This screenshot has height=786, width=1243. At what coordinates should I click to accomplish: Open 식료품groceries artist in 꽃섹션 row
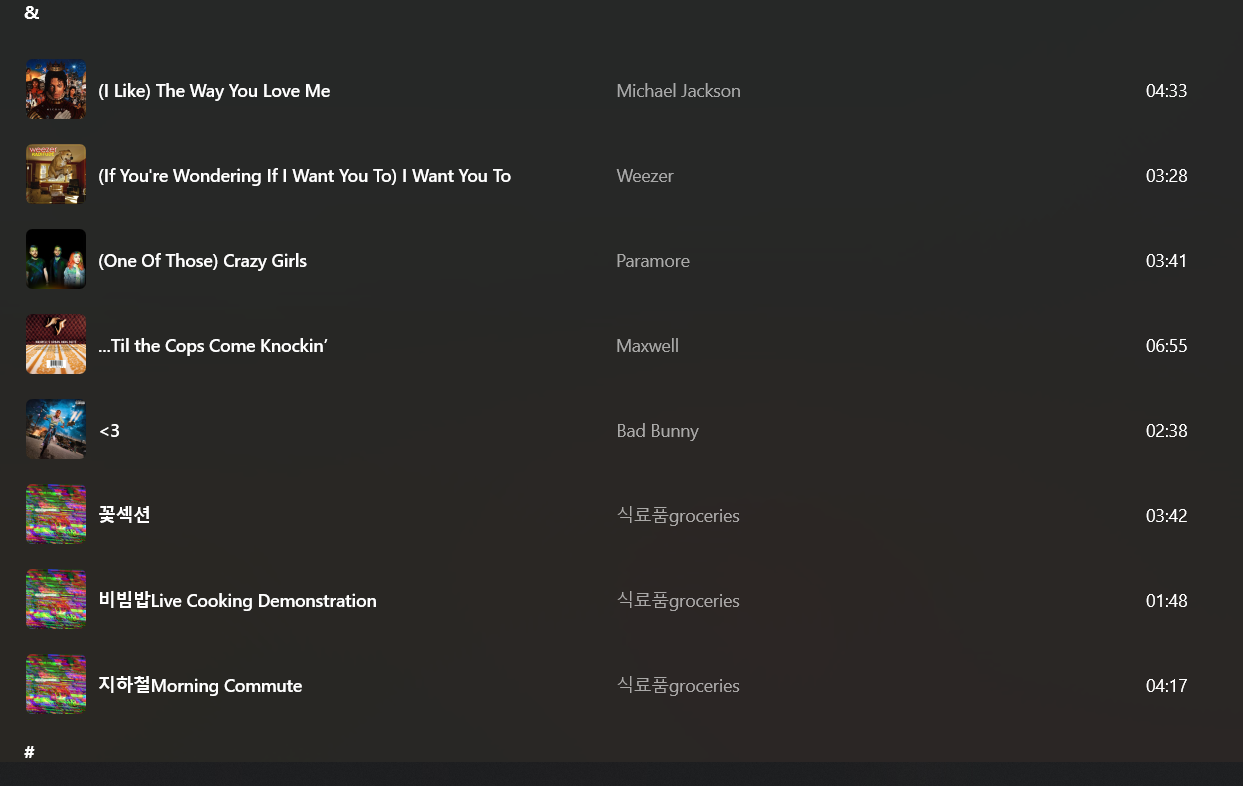tap(678, 516)
